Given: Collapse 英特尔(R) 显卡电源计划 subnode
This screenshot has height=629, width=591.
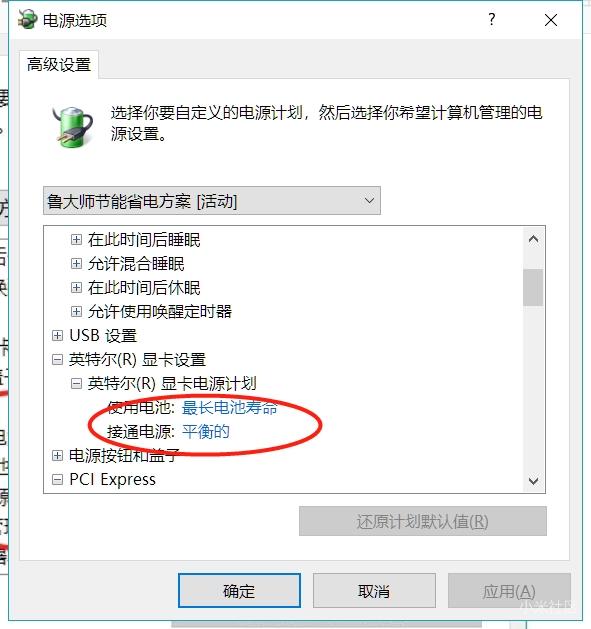Looking at the screenshot, I should (76, 383).
